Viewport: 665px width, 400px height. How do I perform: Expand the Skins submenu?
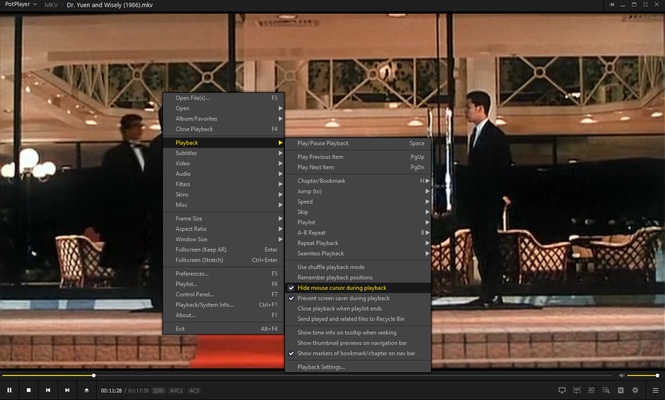[x=224, y=195]
